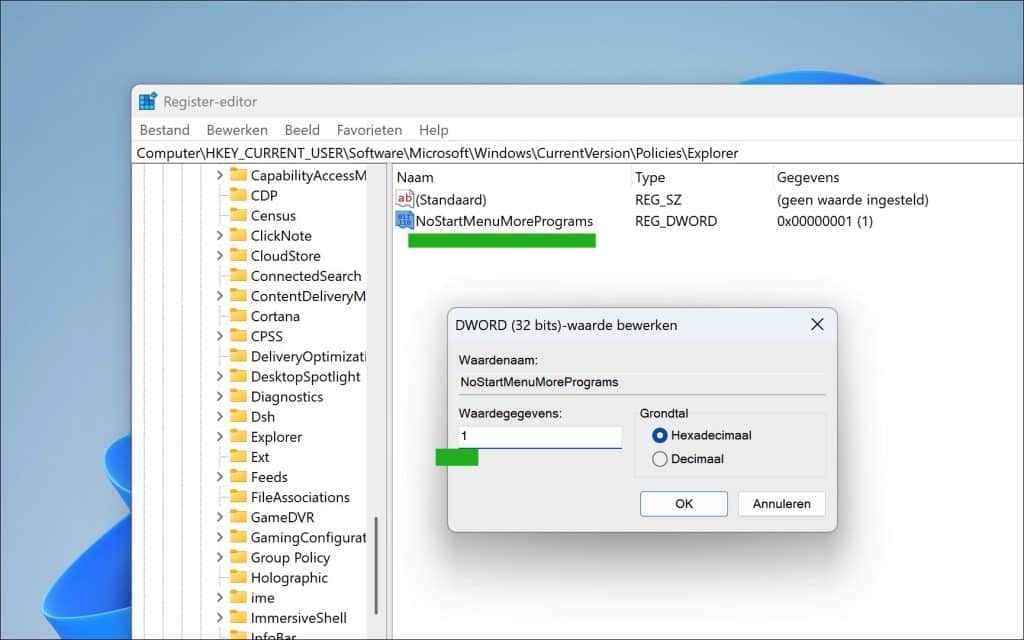Click the Annuleren button
Image resolution: width=1024 pixels, height=640 pixels.
point(781,503)
